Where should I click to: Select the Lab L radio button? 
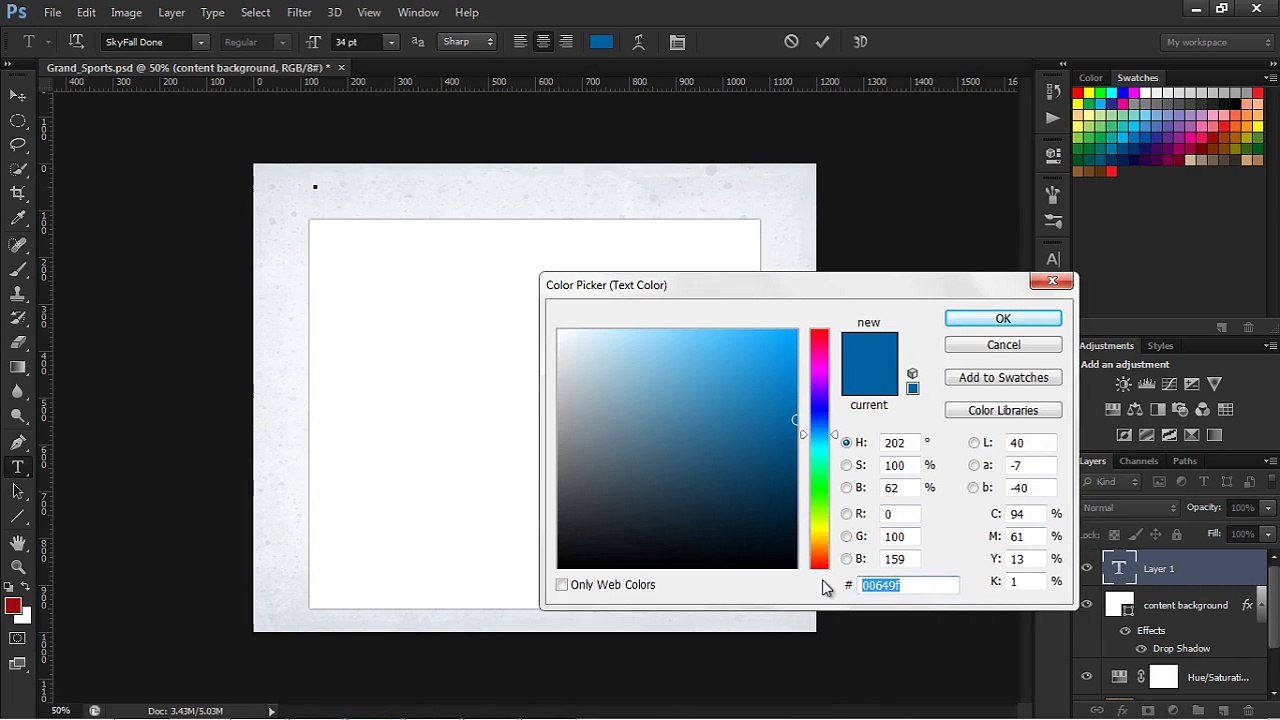click(974, 443)
